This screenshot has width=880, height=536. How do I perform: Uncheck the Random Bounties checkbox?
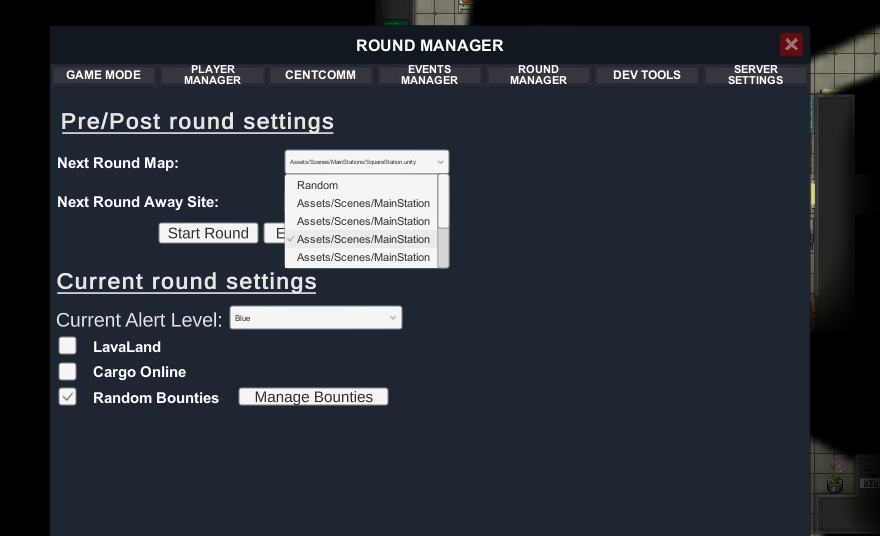[x=67, y=397]
